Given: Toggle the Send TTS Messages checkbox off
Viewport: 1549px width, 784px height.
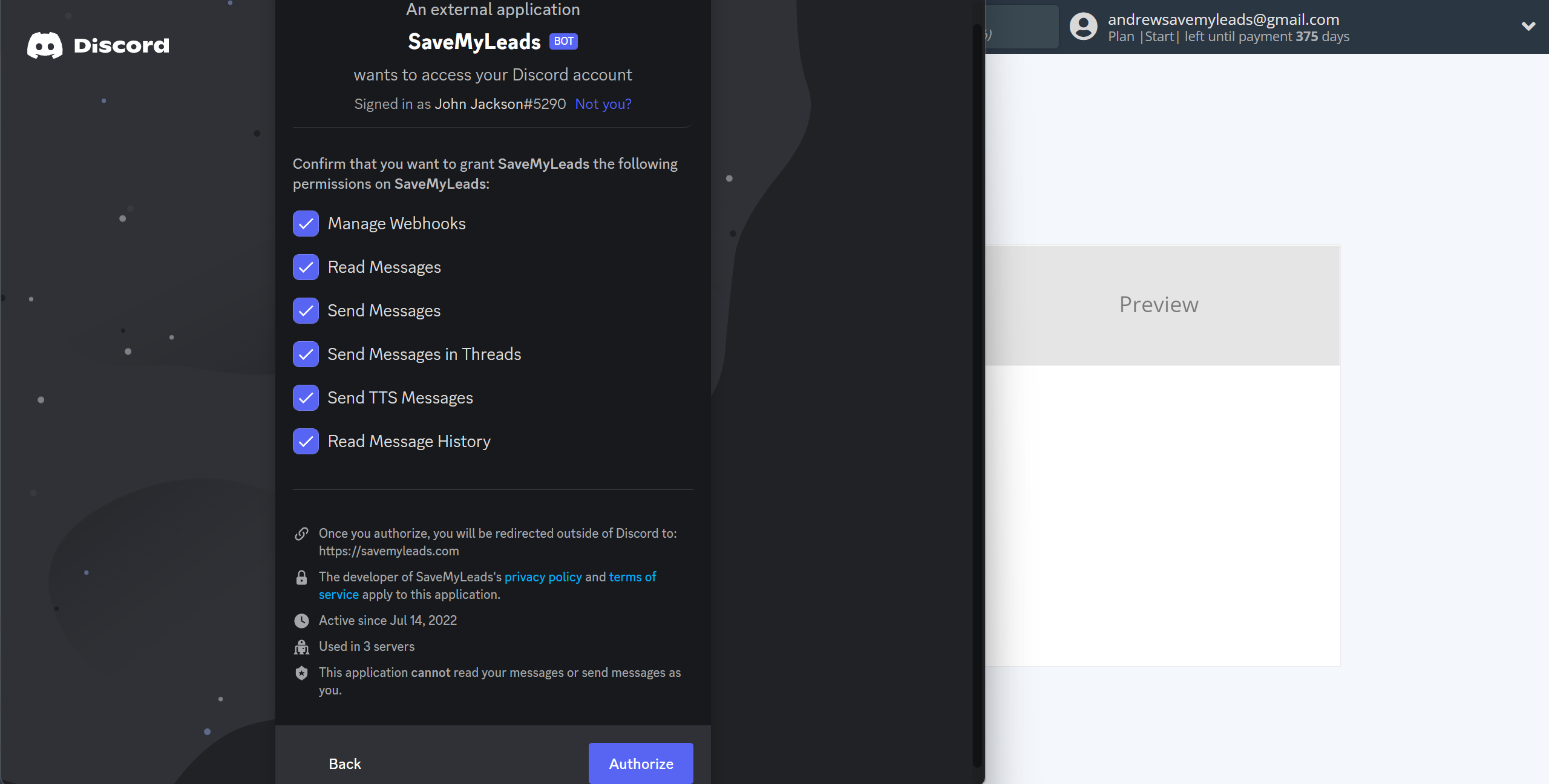Looking at the screenshot, I should coord(306,397).
